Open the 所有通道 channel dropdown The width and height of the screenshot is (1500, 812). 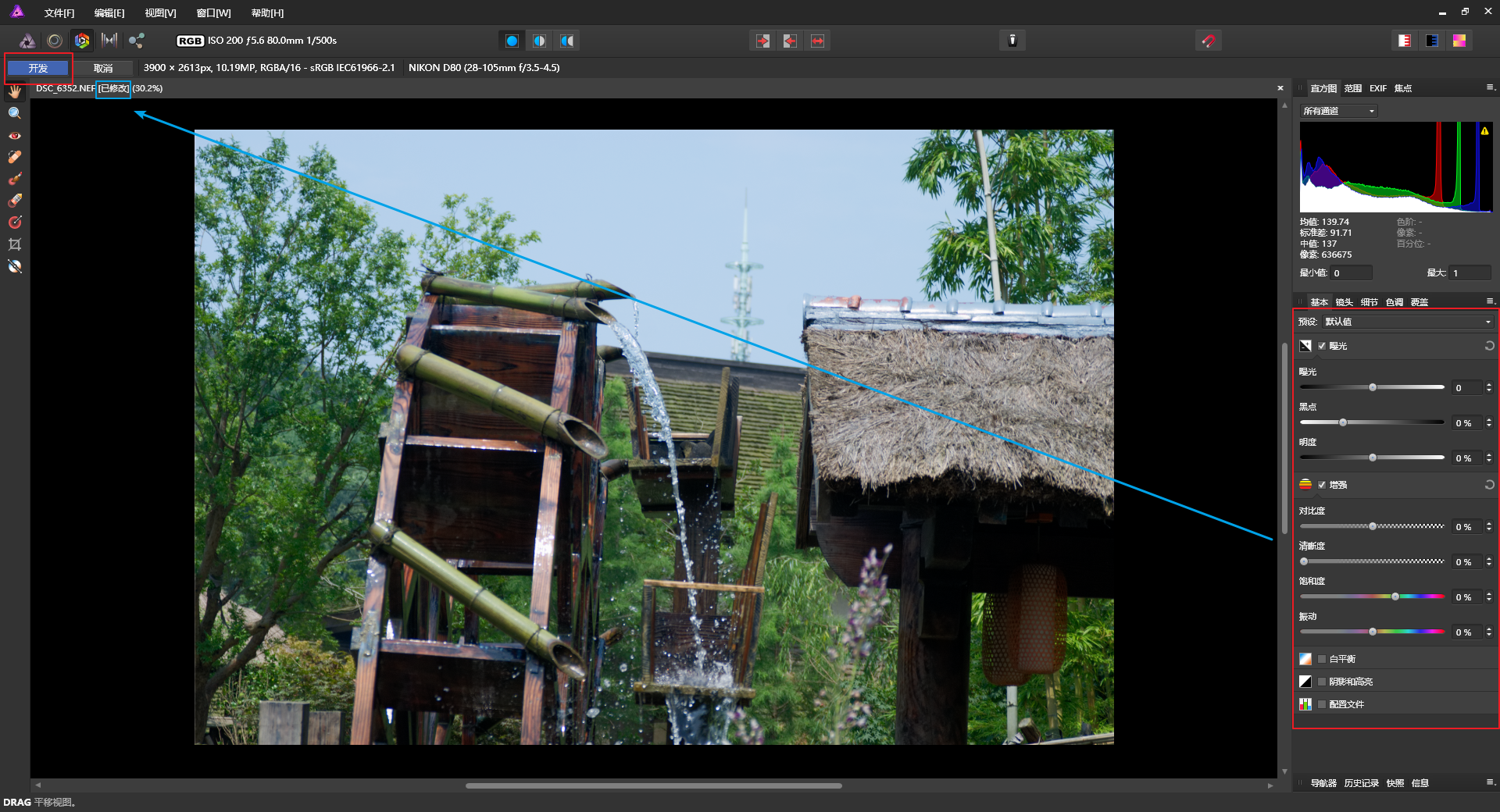[x=1338, y=111]
